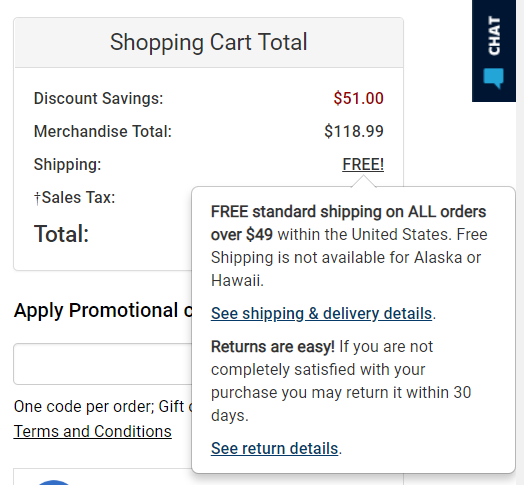
Task: Click the blue circle icon at bottom
Action: coord(53,482)
